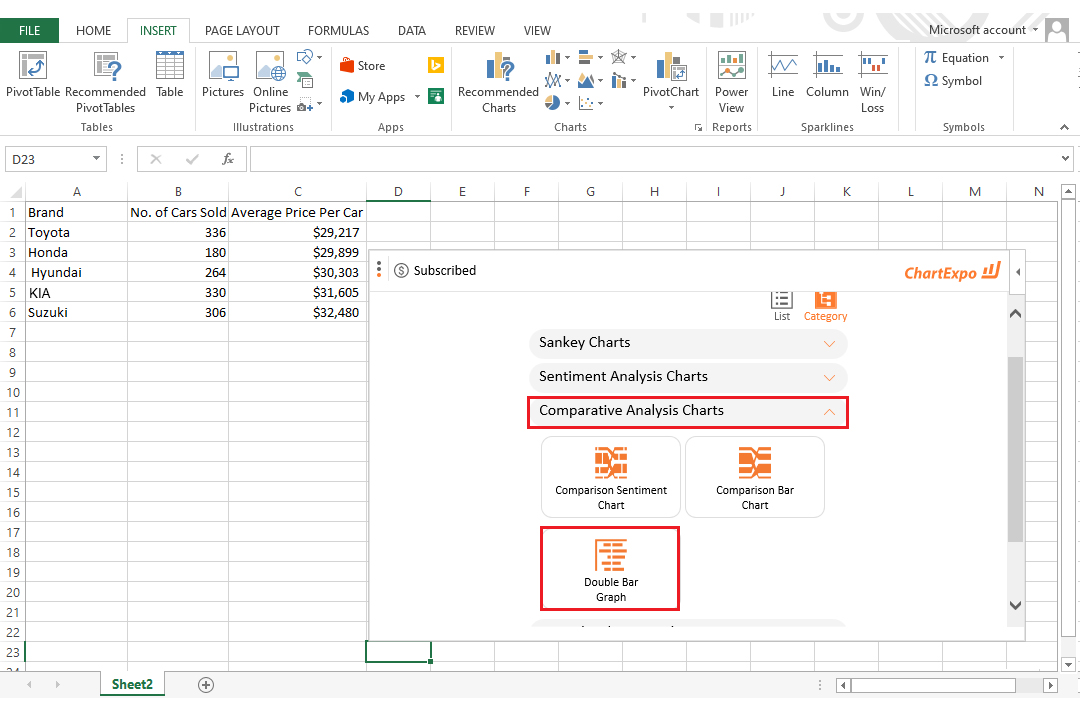
Task: Open the Name Box dropdown
Action: pyautogui.click(x=96, y=159)
